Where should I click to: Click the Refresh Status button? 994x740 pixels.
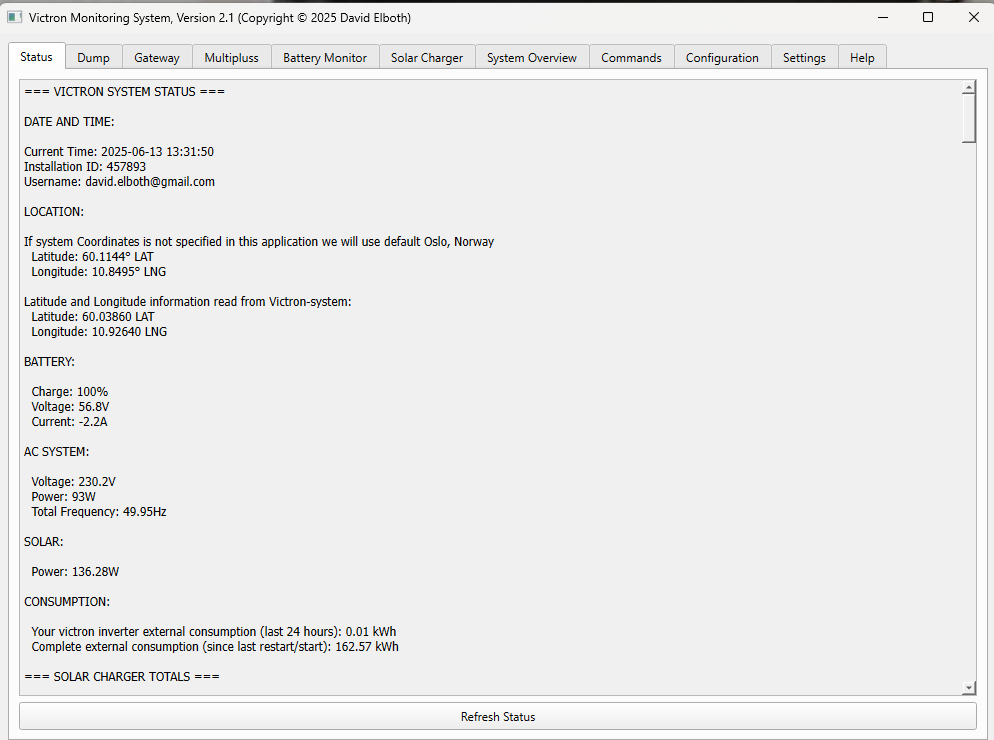498,717
